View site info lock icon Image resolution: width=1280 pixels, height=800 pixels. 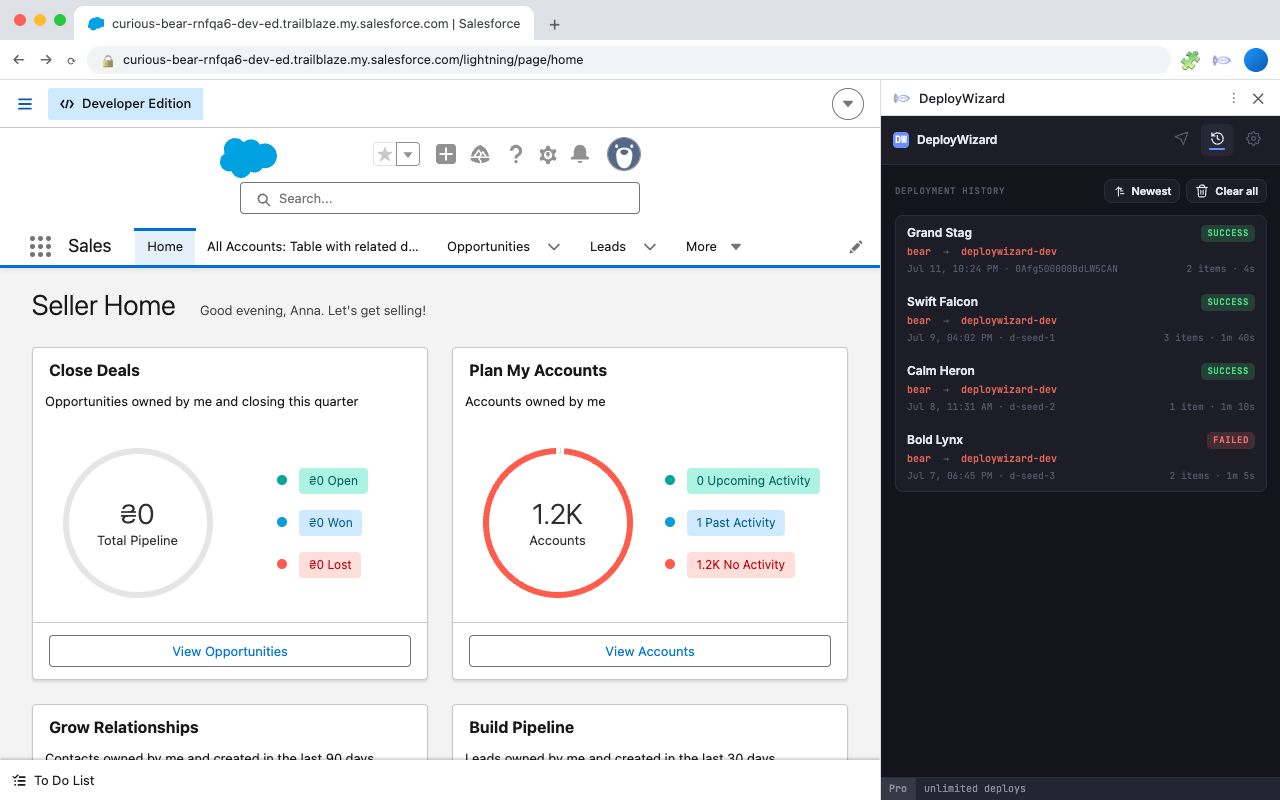[x=108, y=60]
